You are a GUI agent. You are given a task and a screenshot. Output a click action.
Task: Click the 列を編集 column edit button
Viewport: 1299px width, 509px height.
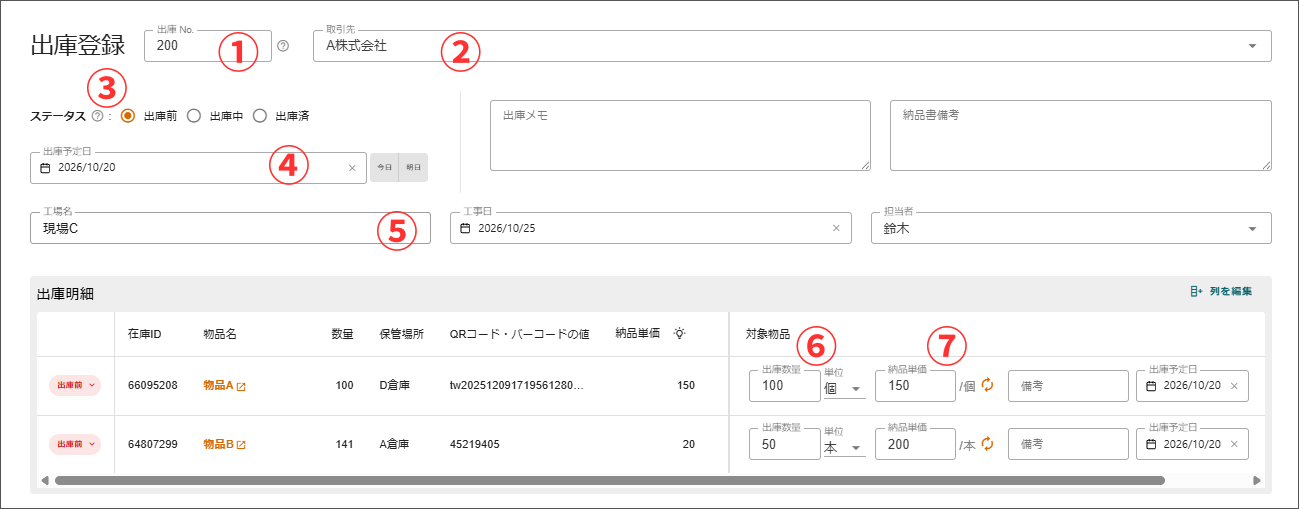(x=1221, y=292)
